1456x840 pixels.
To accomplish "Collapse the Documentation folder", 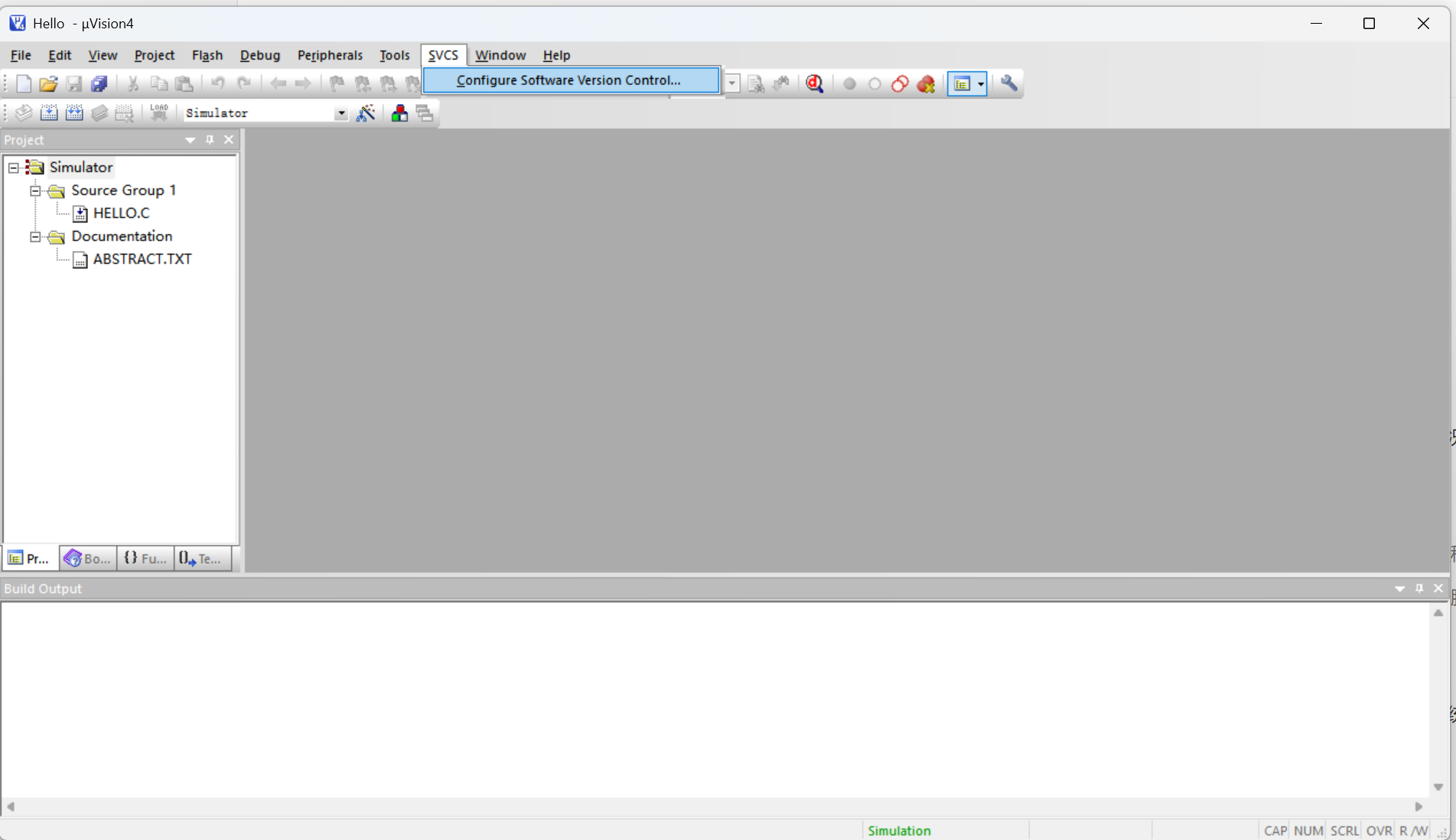I will tap(35, 236).
